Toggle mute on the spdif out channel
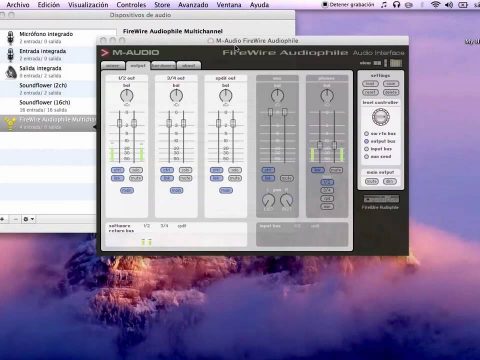The image size is (480, 360). (235, 178)
